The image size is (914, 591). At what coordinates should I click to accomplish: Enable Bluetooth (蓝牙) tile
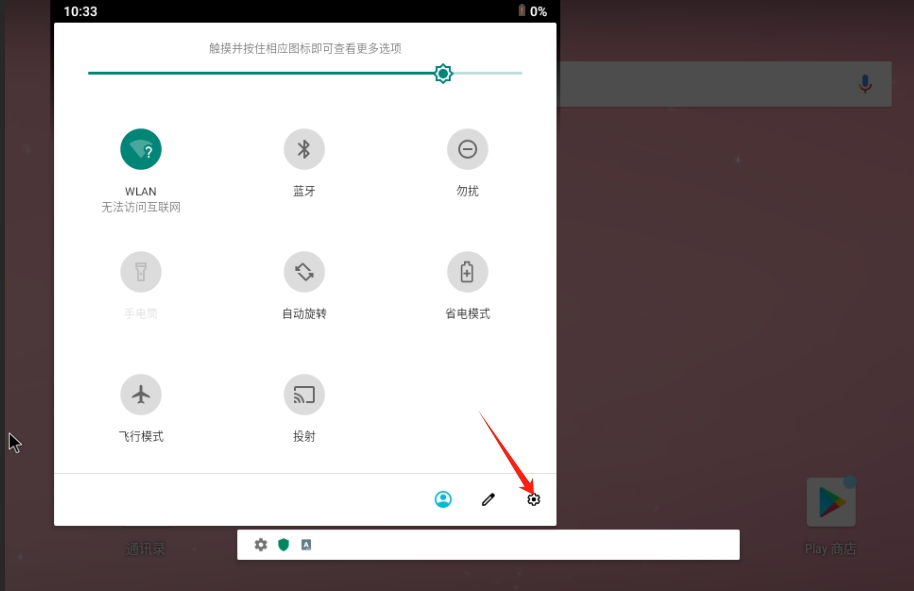pyautogui.click(x=304, y=150)
